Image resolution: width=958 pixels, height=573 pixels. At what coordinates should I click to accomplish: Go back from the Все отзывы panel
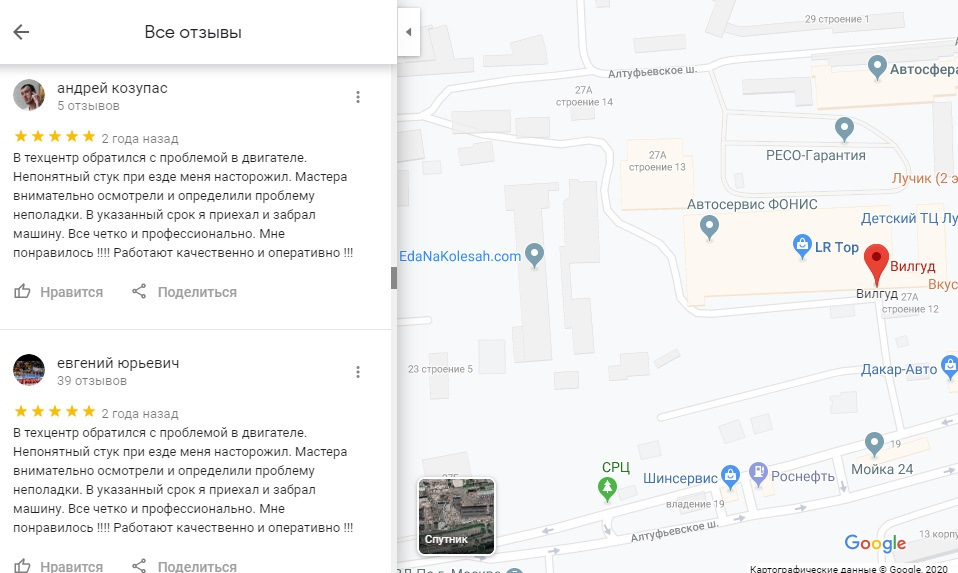(21, 32)
